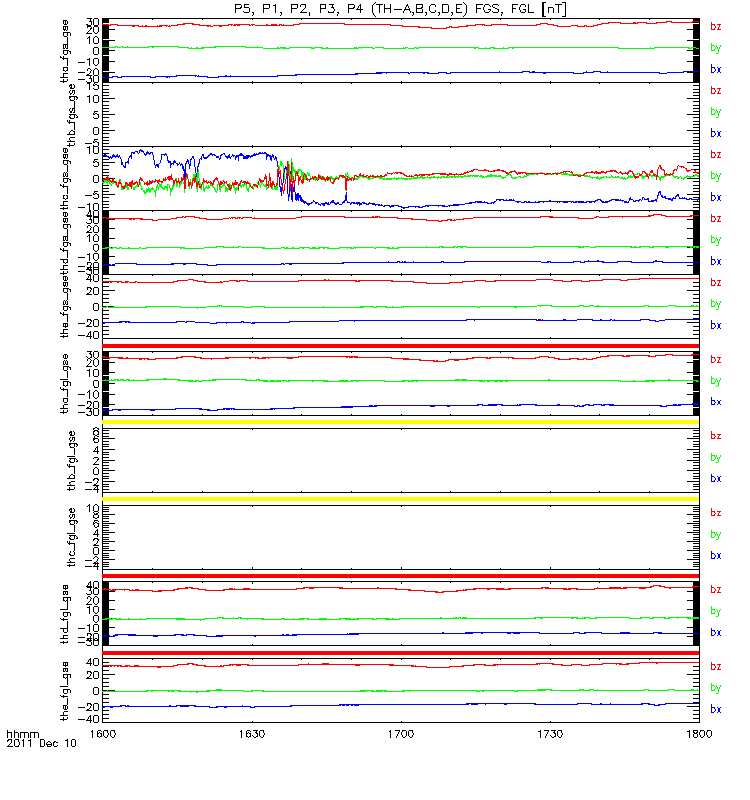Viewport: 750px width, 800px height.
Task: Click the thd_fgs_gse y-axis label
Action: (65, 243)
